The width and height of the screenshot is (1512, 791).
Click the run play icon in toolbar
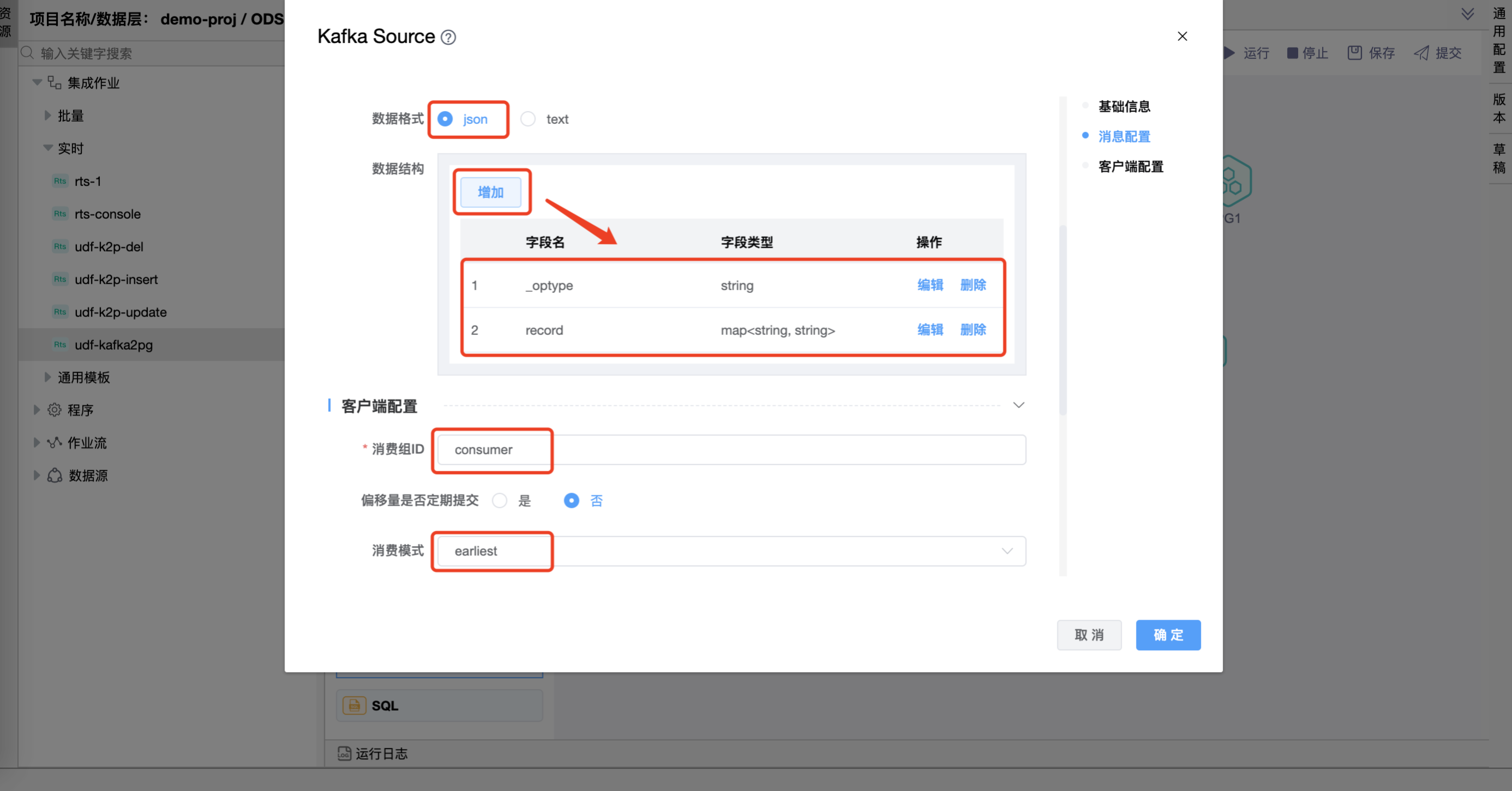[1229, 53]
